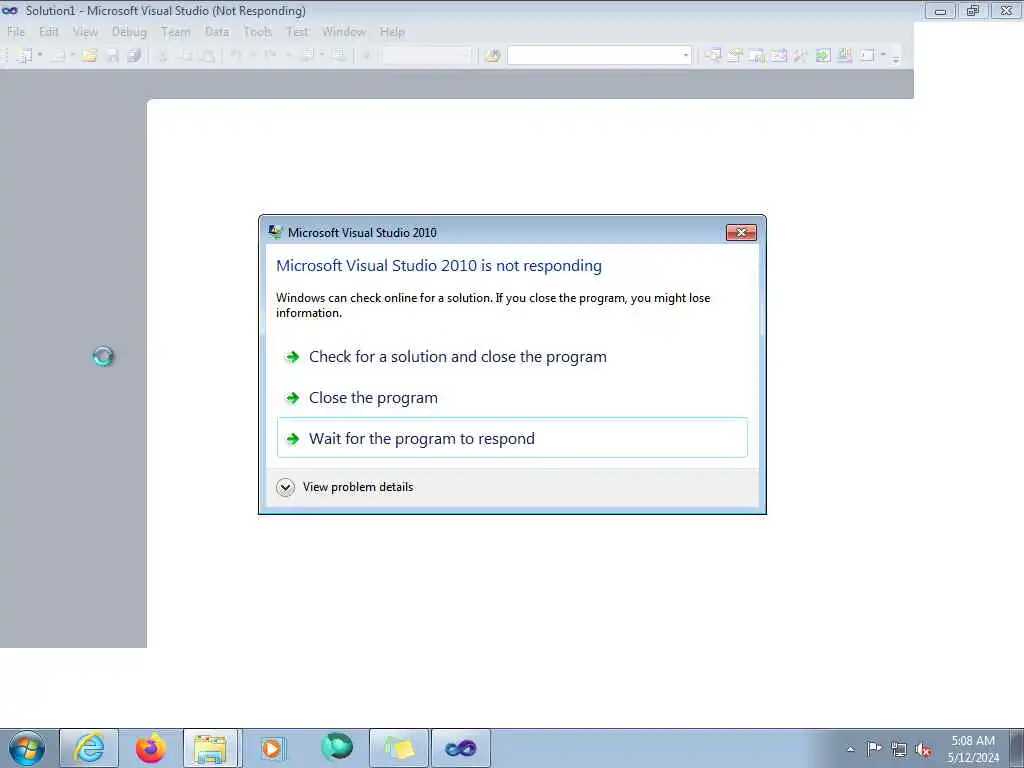The width and height of the screenshot is (1024, 768).
Task: Open the File menu
Action: 16,31
